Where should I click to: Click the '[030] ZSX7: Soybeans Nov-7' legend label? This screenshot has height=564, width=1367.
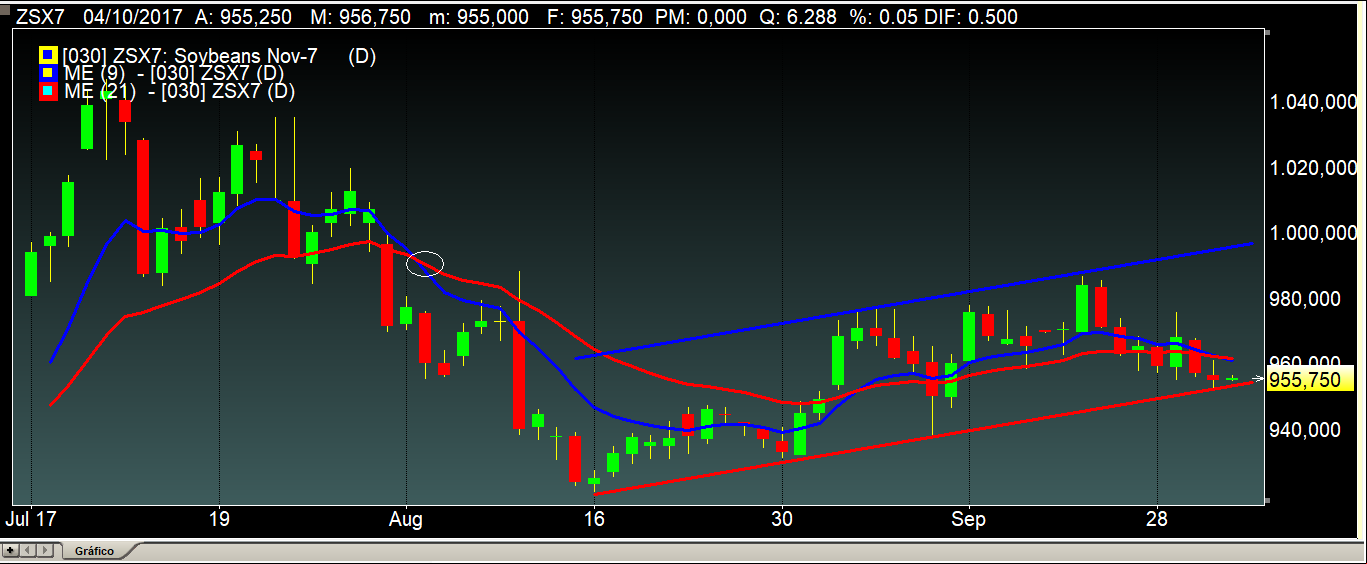point(190,57)
